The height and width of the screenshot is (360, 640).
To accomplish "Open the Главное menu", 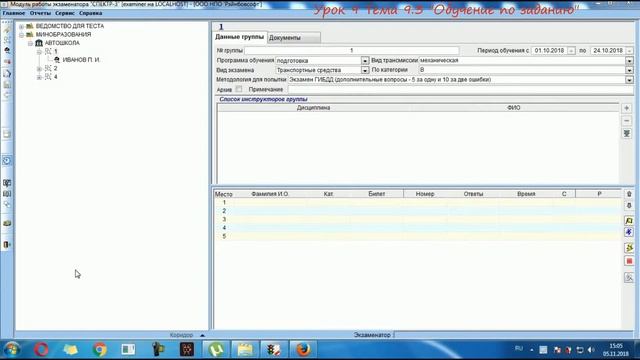I will [14, 13].
